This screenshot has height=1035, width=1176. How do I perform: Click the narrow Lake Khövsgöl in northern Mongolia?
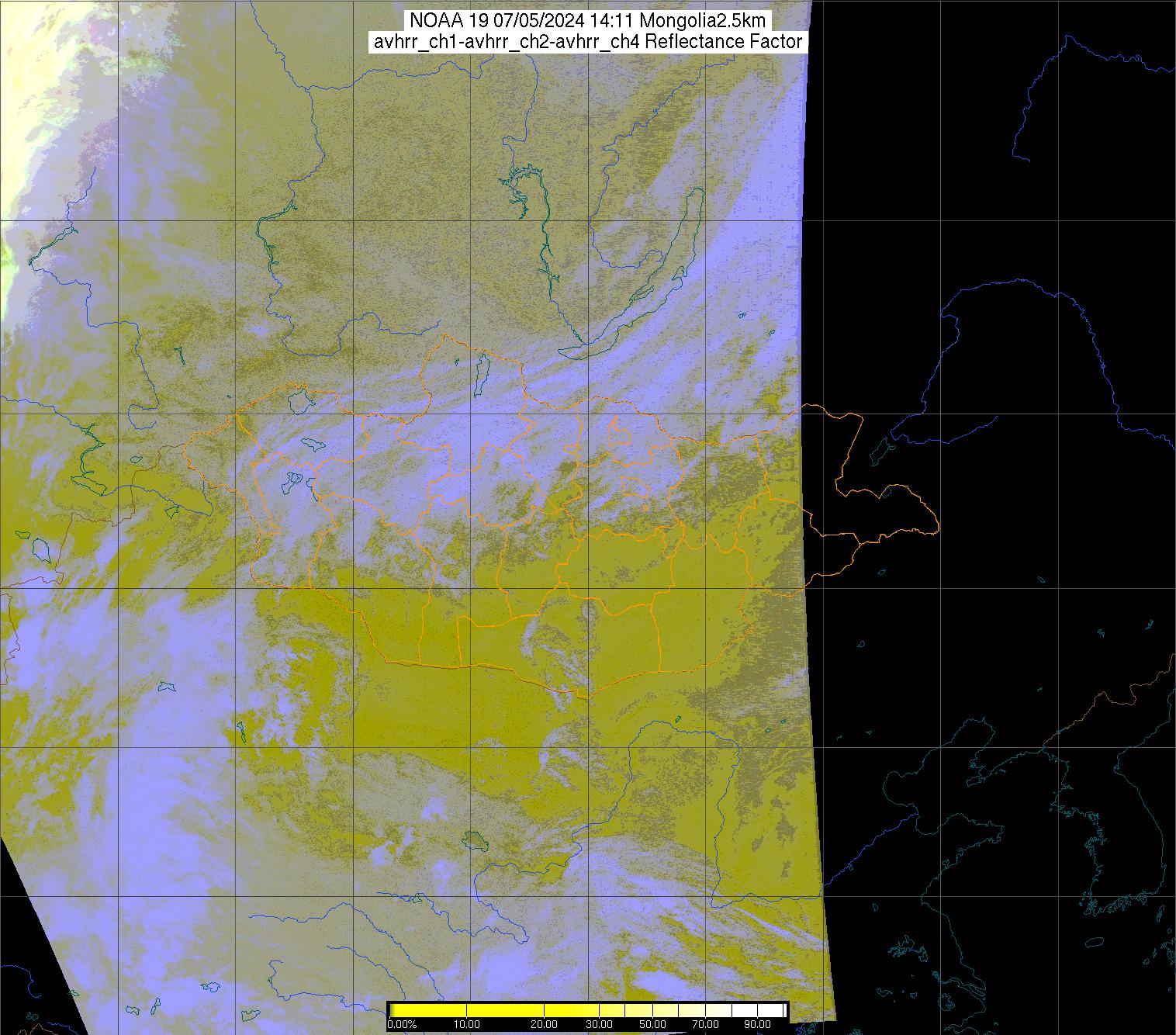click(x=481, y=372)
